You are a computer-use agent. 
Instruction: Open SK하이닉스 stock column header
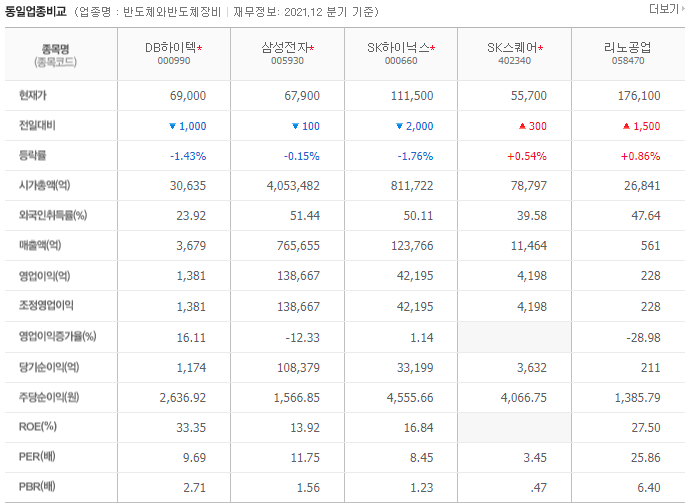(x=401, y=47)
